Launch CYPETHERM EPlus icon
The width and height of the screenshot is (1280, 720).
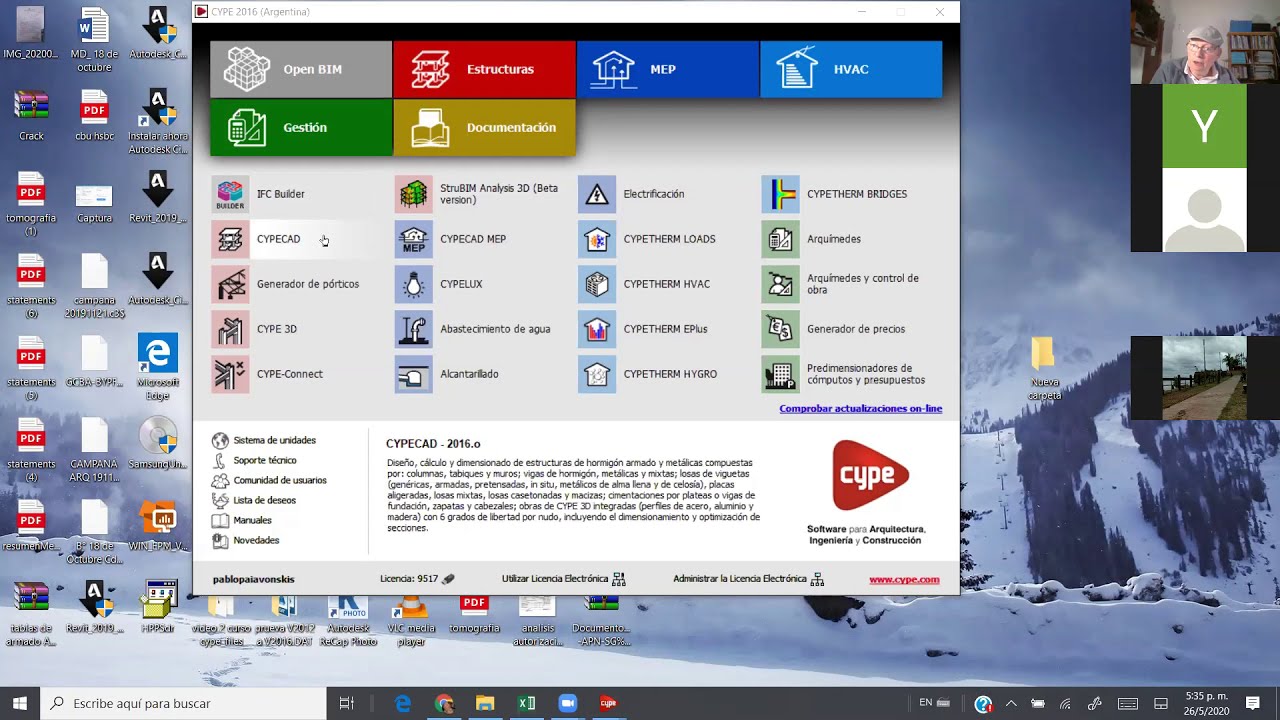597,329
